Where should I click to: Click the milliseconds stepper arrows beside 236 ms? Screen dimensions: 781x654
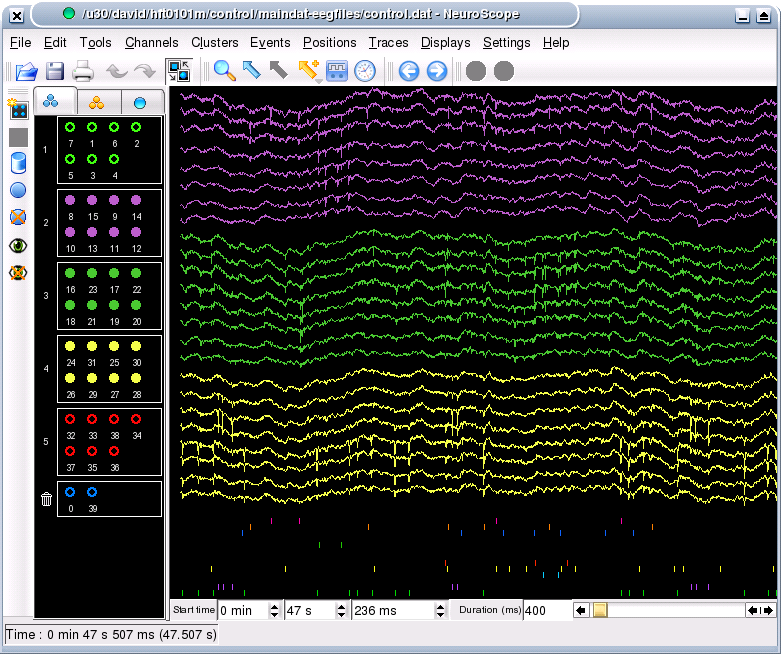coord(440,610)
